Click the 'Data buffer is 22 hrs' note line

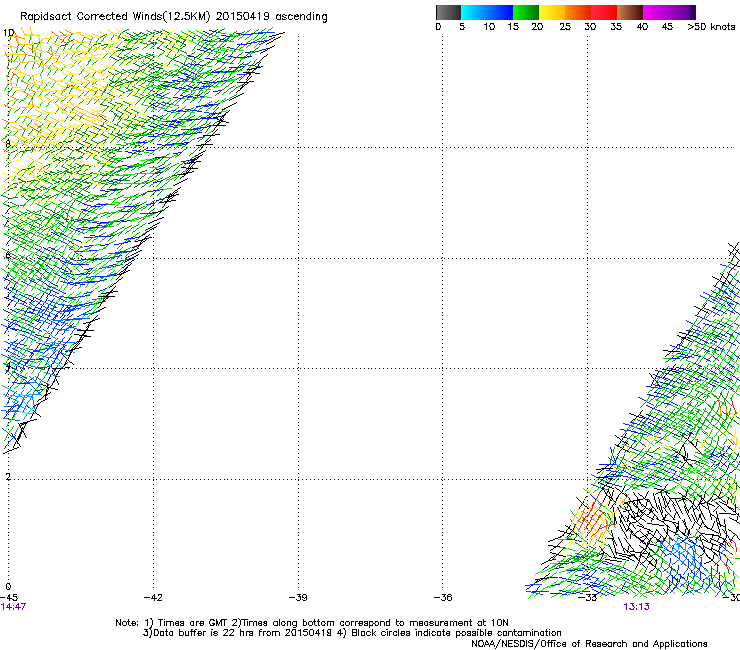tap(352, 633)
